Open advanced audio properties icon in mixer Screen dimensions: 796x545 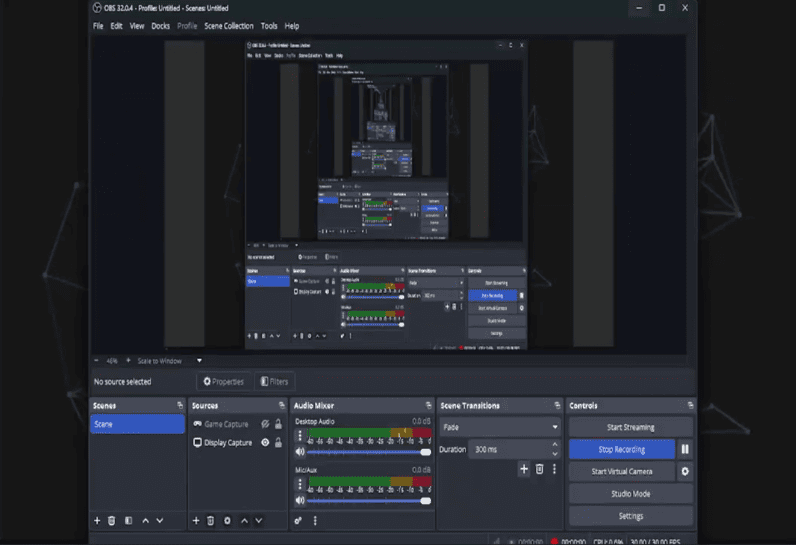[298, 520]
